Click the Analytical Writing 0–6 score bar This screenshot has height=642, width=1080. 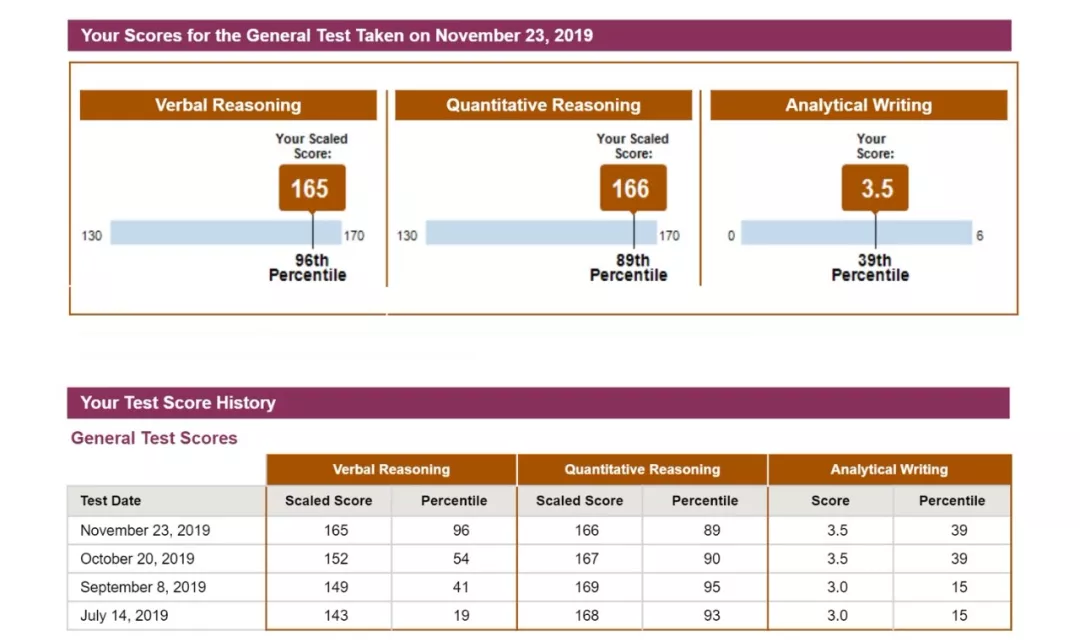click(x=856, y=233)
